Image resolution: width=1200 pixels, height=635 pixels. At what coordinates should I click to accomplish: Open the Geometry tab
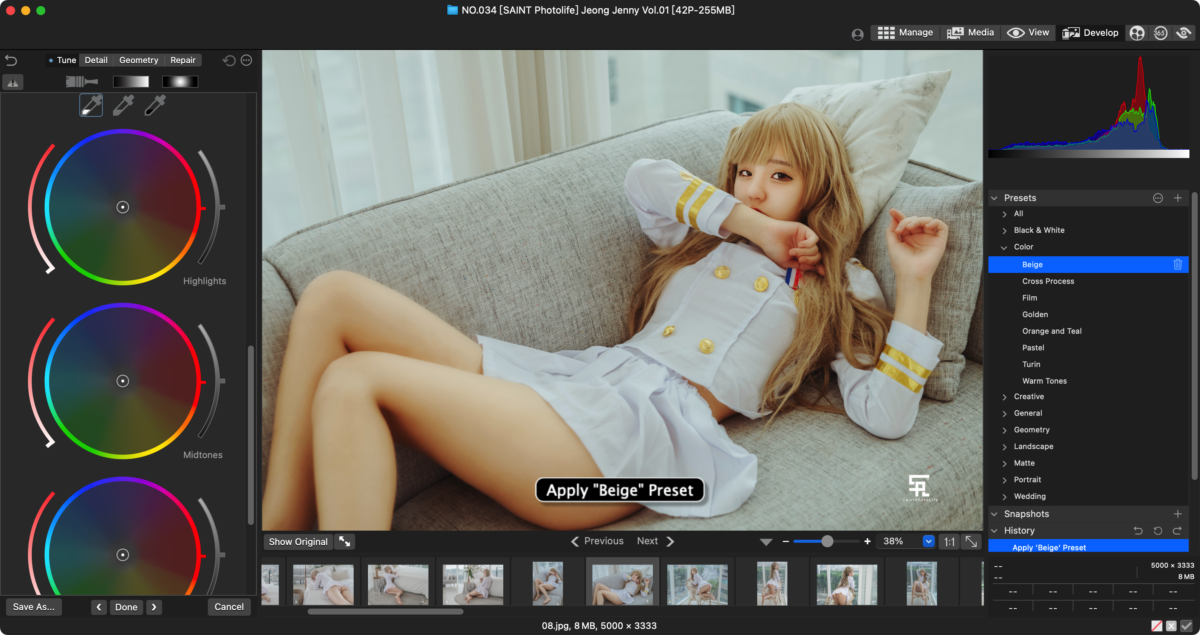pyautogui.click(x=139, y=60)
